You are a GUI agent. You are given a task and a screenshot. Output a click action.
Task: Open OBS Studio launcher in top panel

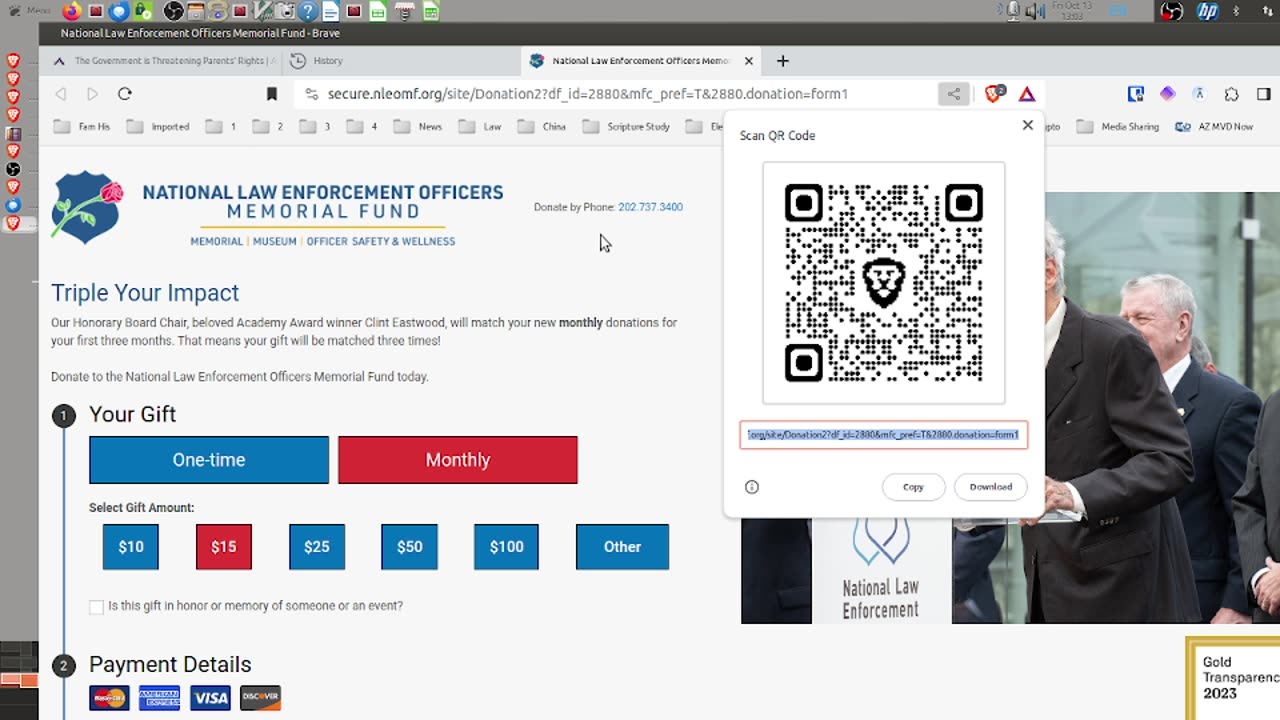click(x=173, y=11)
